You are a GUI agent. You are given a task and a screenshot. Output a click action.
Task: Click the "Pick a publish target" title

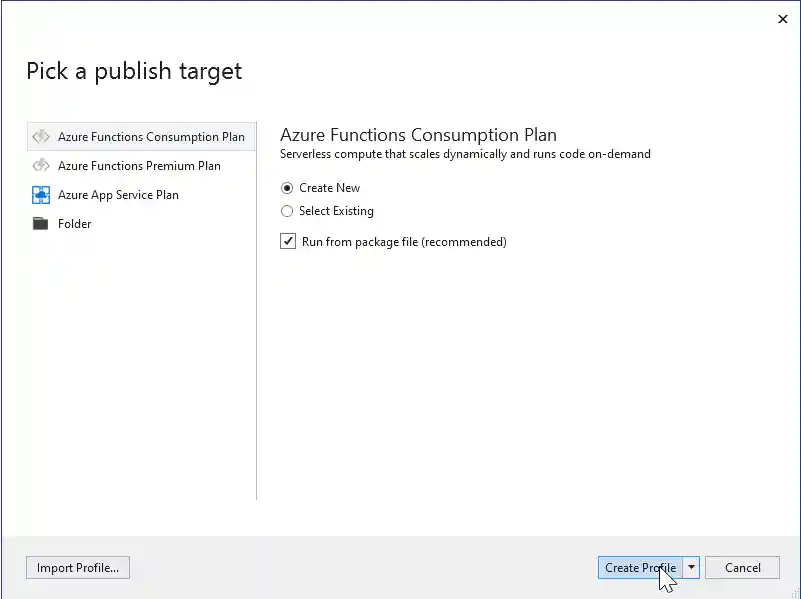[134, 71]
